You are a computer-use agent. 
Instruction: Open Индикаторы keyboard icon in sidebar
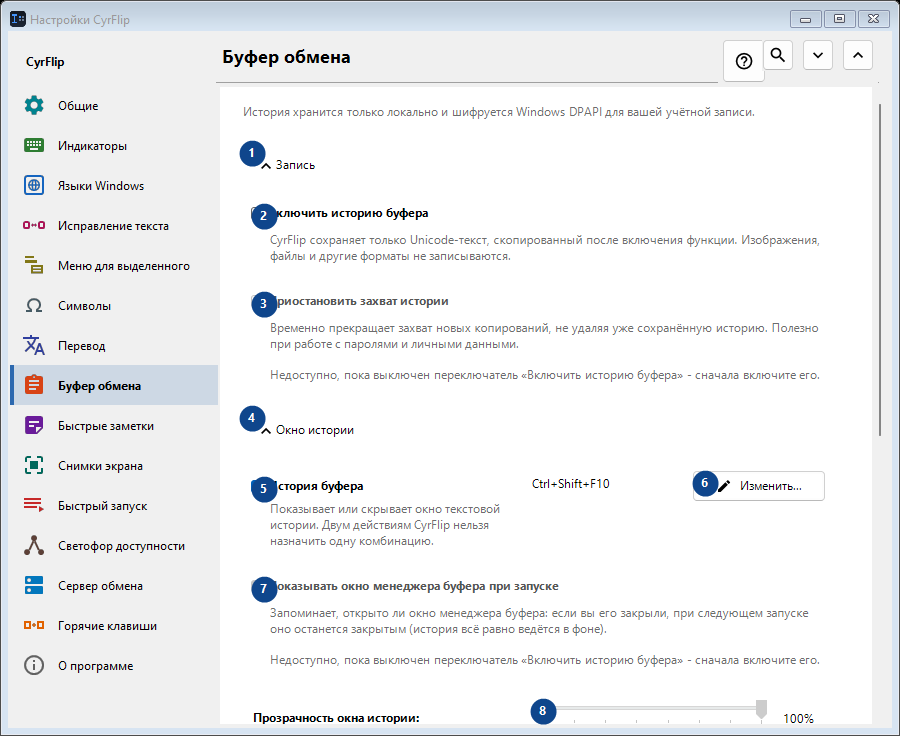click(x=34, y=146)
